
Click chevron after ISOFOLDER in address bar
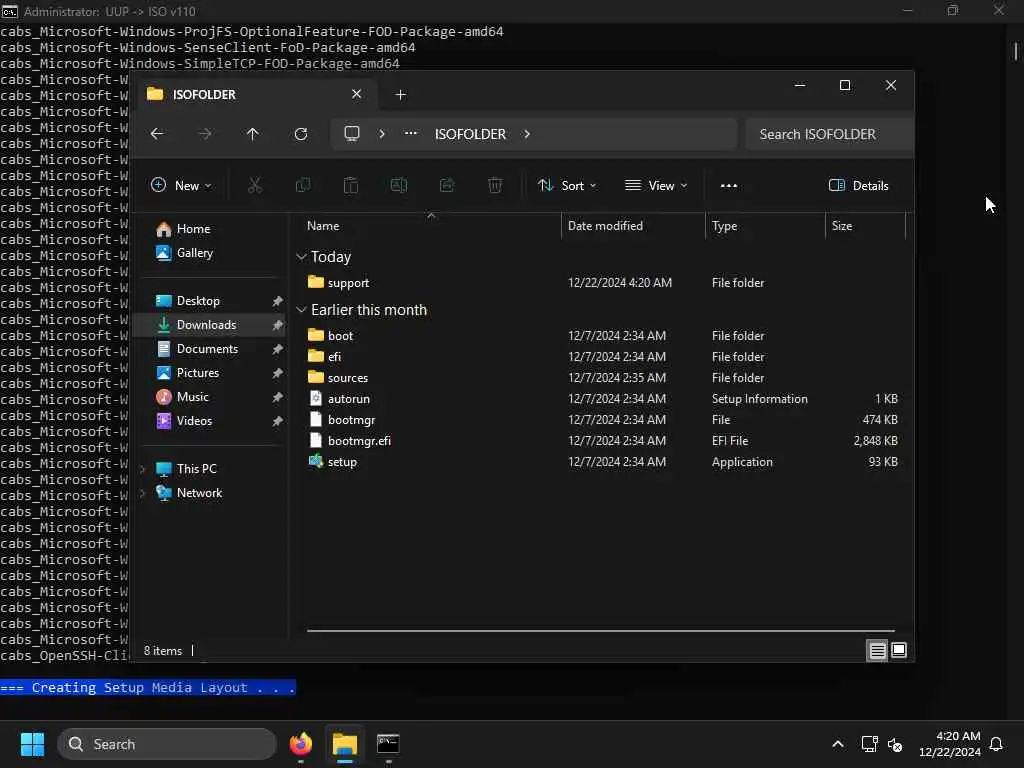pyautogui.click(x=526, y=134)
